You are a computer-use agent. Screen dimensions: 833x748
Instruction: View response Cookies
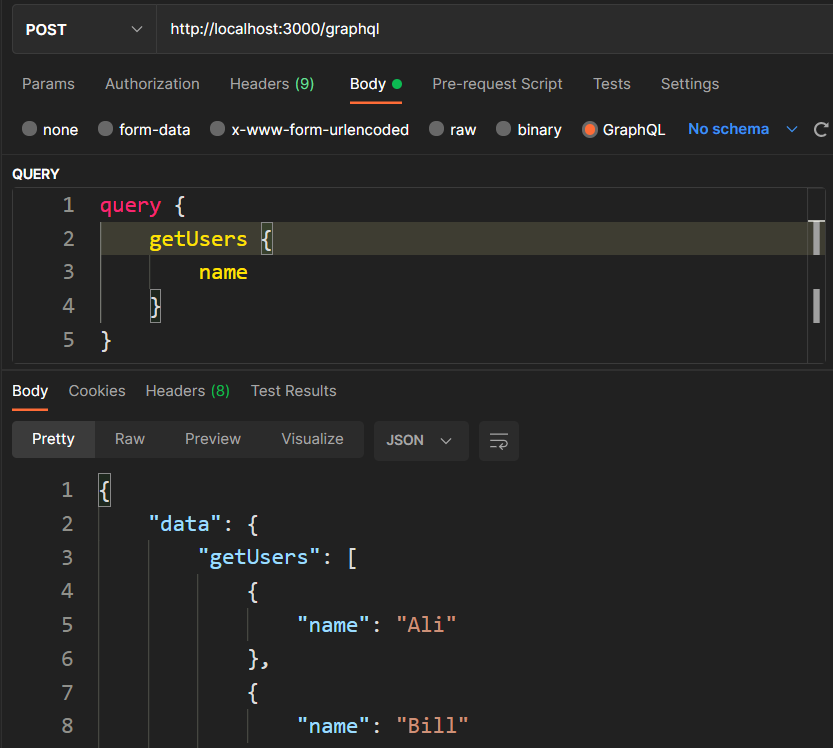point(96,391)
